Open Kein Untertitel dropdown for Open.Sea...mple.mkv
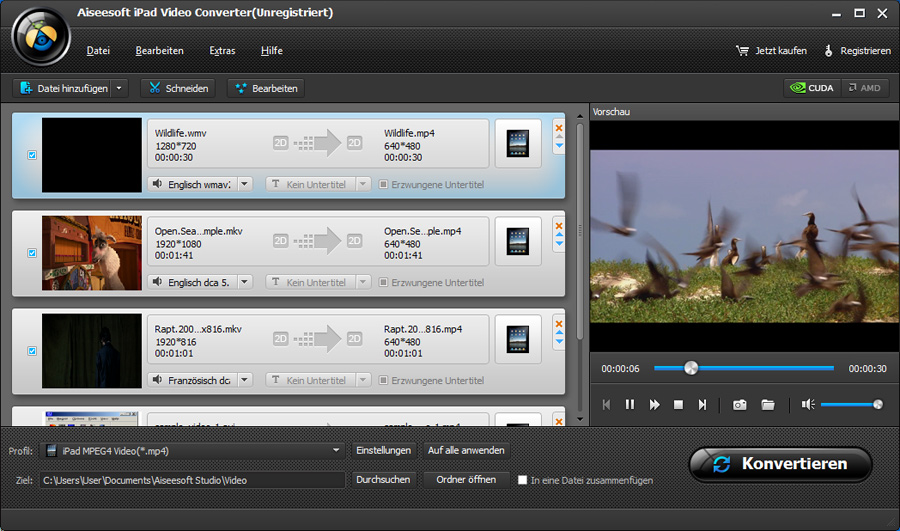Screen dimensions: 900x531 coord(363,282)
